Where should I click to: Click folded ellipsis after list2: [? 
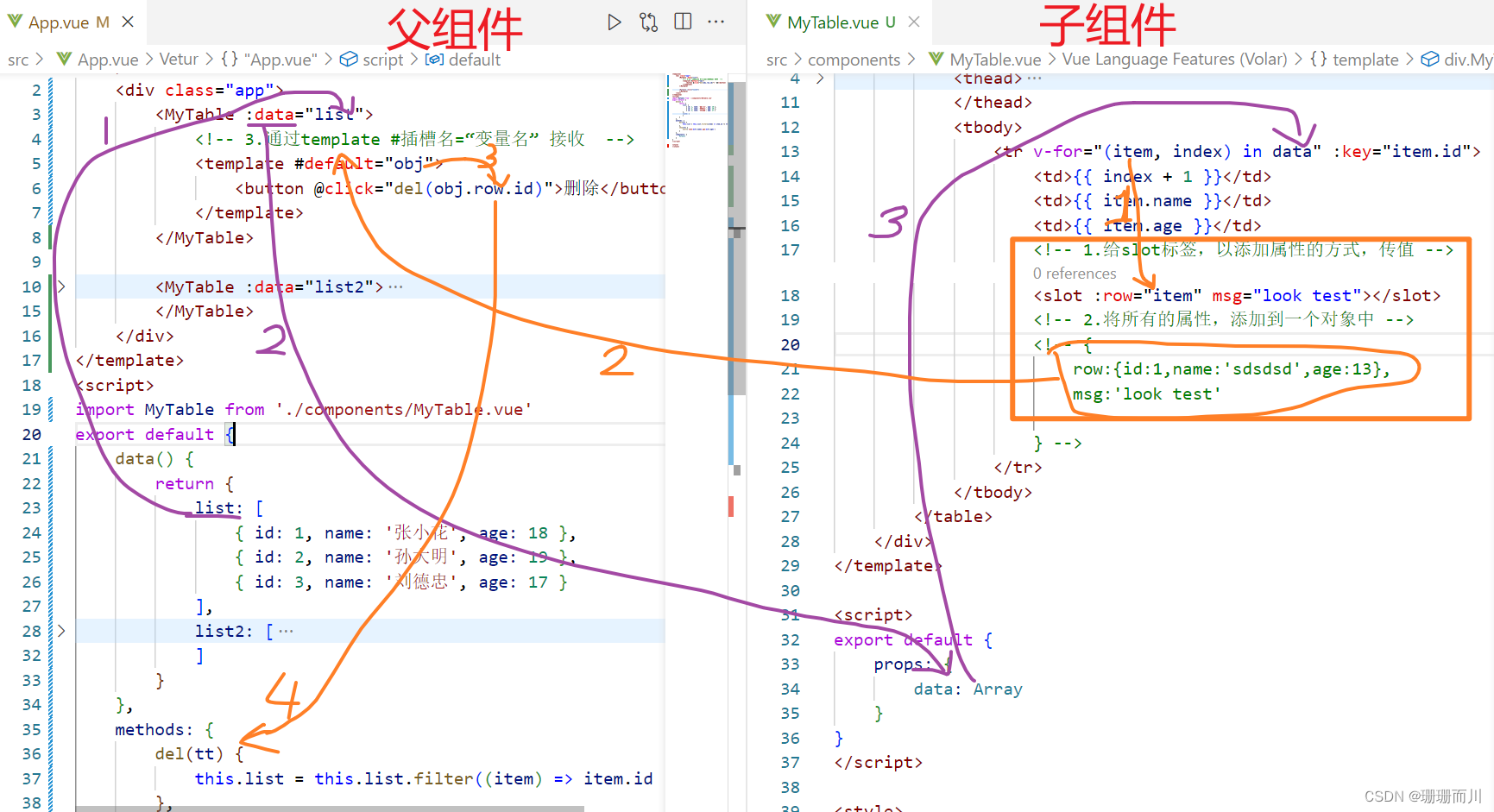tap(286, 631)
